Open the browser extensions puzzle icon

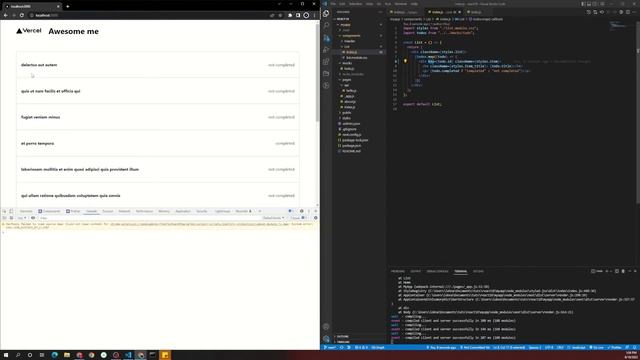290,15
